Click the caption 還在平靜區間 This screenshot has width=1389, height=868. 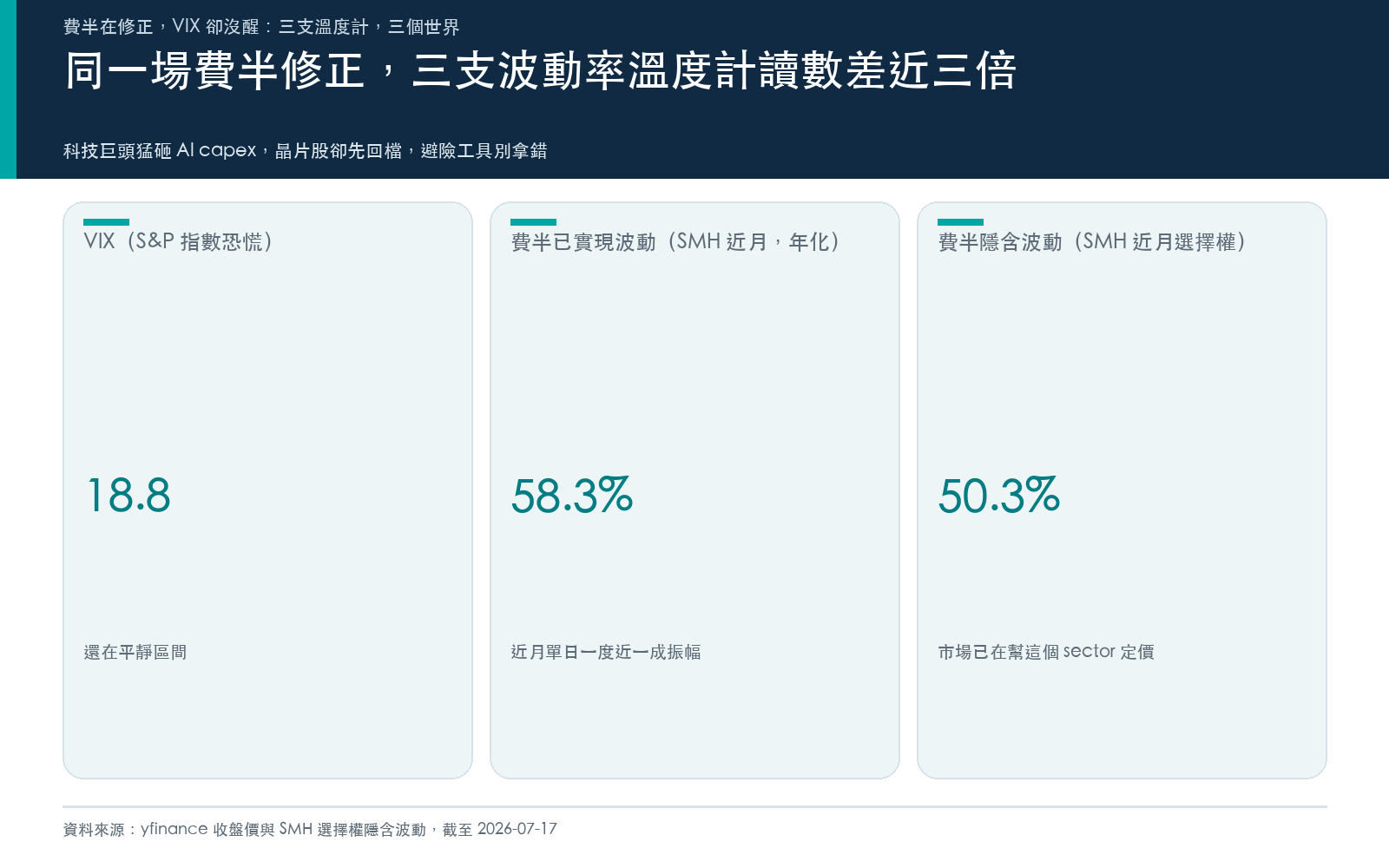coord(135,652)
